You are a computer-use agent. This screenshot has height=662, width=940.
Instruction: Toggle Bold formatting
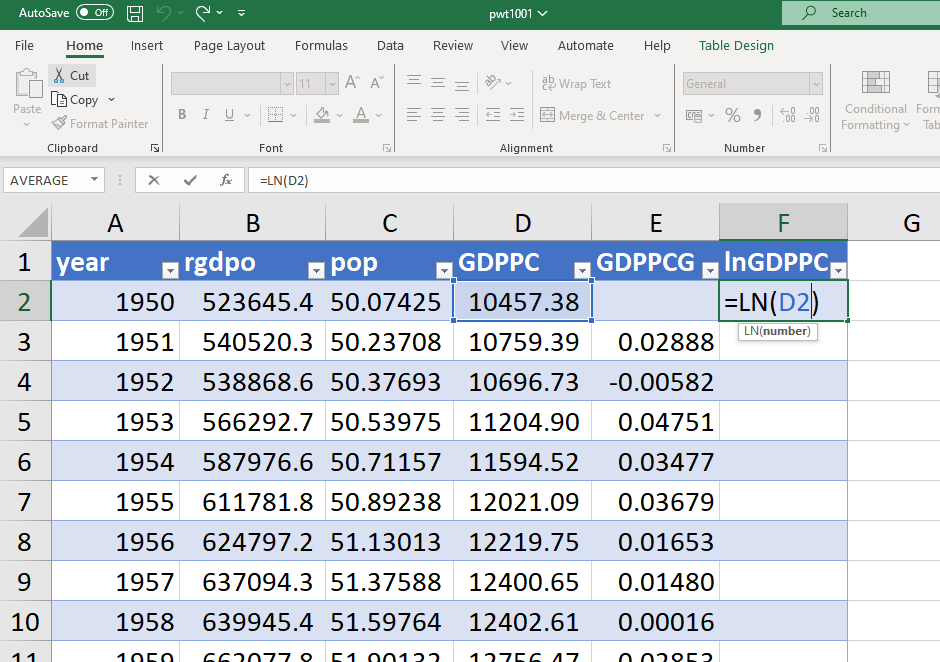pyautogui.click(x=182, y=115)
